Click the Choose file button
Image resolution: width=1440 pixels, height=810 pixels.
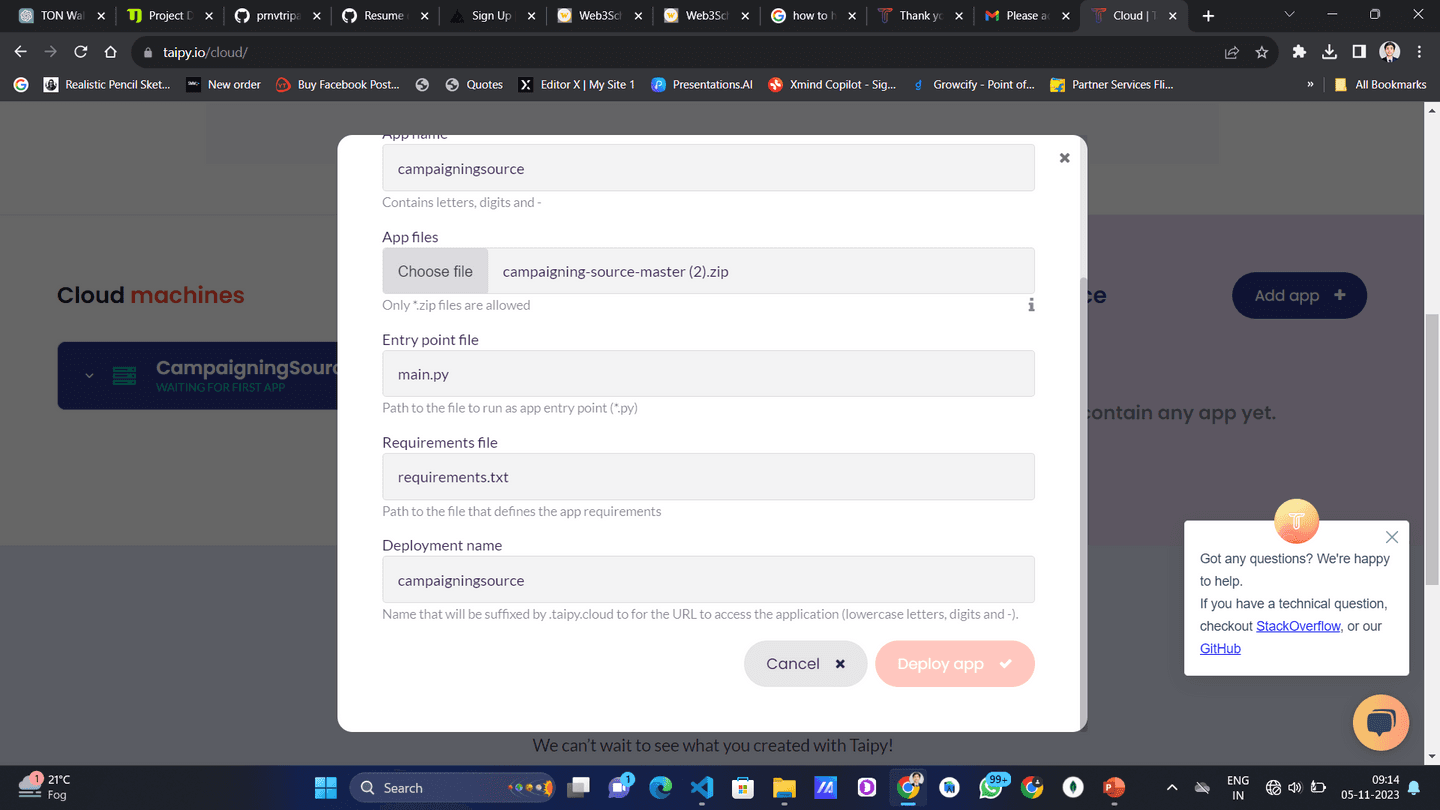tap(435, 271)
